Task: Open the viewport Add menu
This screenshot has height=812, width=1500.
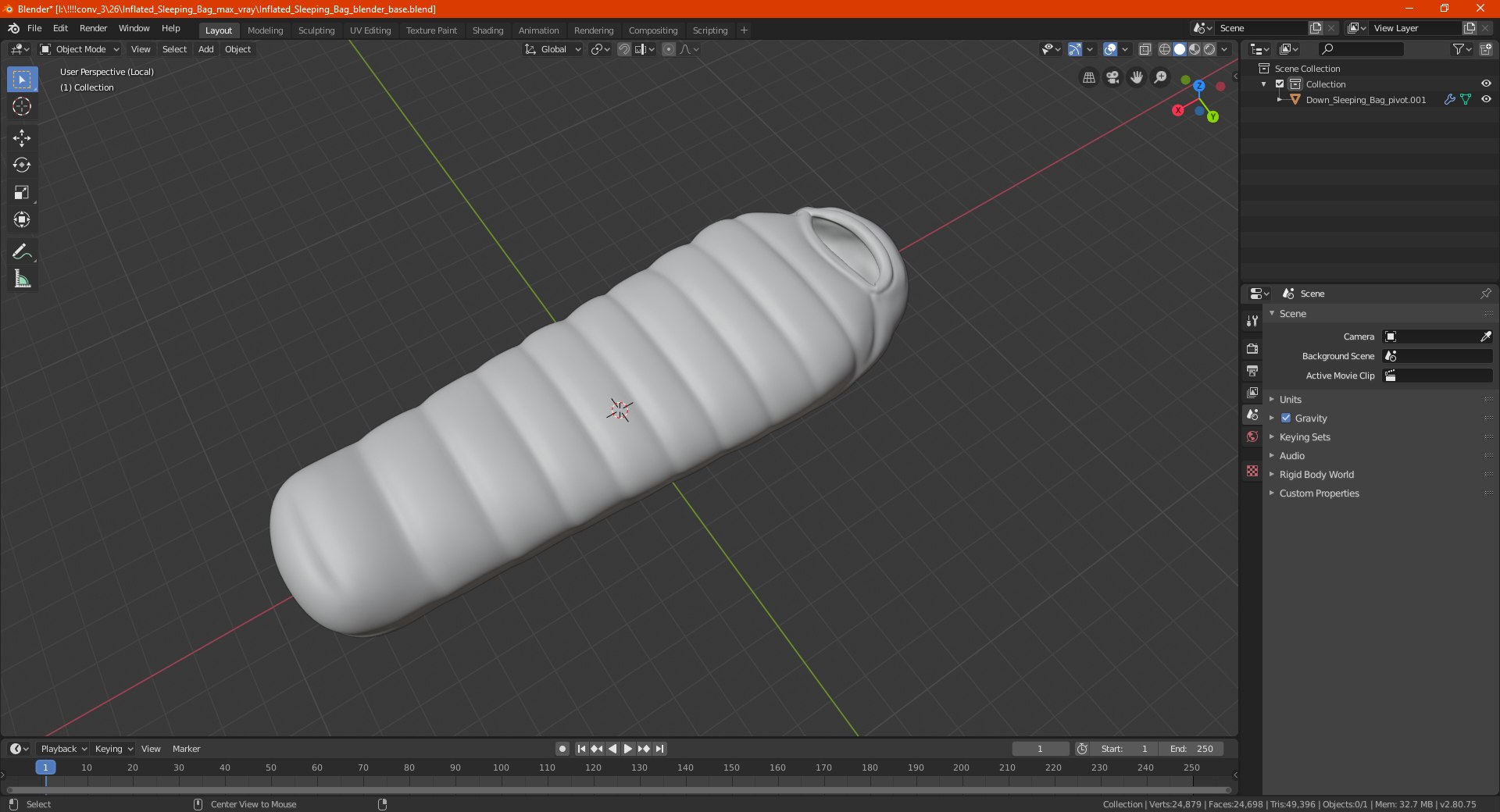Action: (205, 49)
